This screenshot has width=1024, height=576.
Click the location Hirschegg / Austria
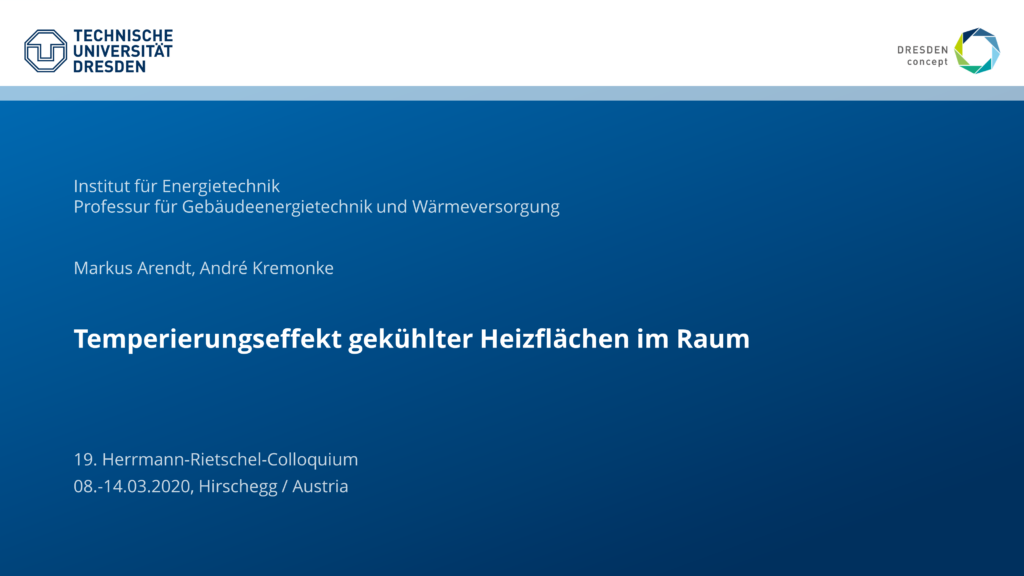tap(273, 487)
